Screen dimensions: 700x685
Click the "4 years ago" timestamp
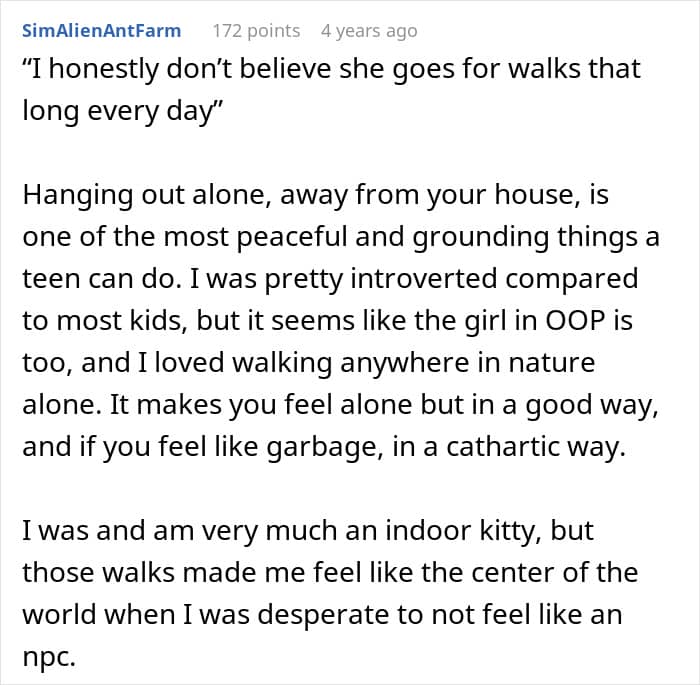(368, 30)
